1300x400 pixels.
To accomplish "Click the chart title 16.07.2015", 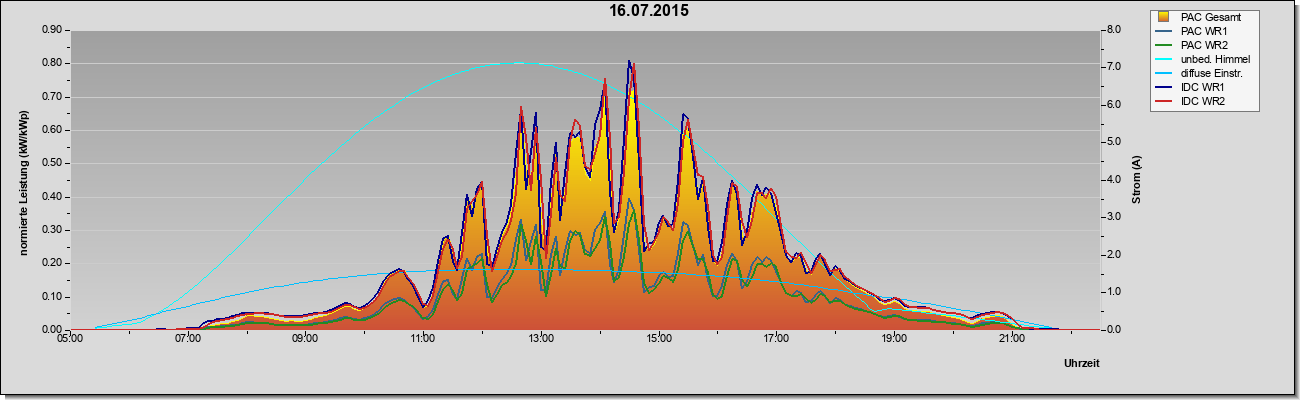I will (649, 12).
